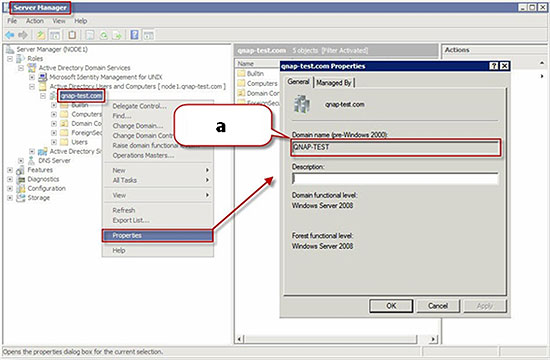
Task: Expand the Users folder in tree
Action: [x=54, y=142]
